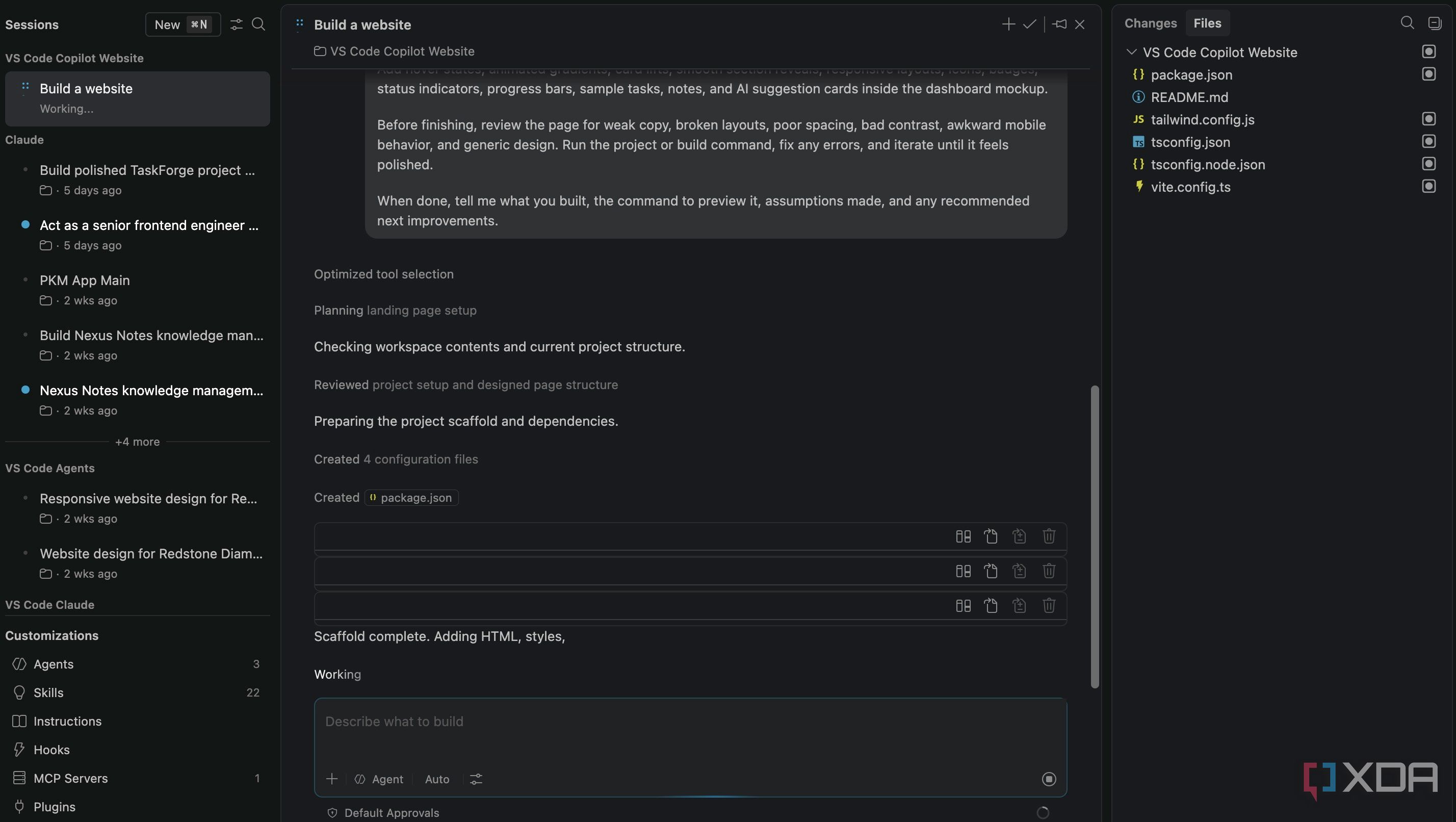1456x822 pixels.
Task: Trash icon on third edit row
Action: 1049,606
